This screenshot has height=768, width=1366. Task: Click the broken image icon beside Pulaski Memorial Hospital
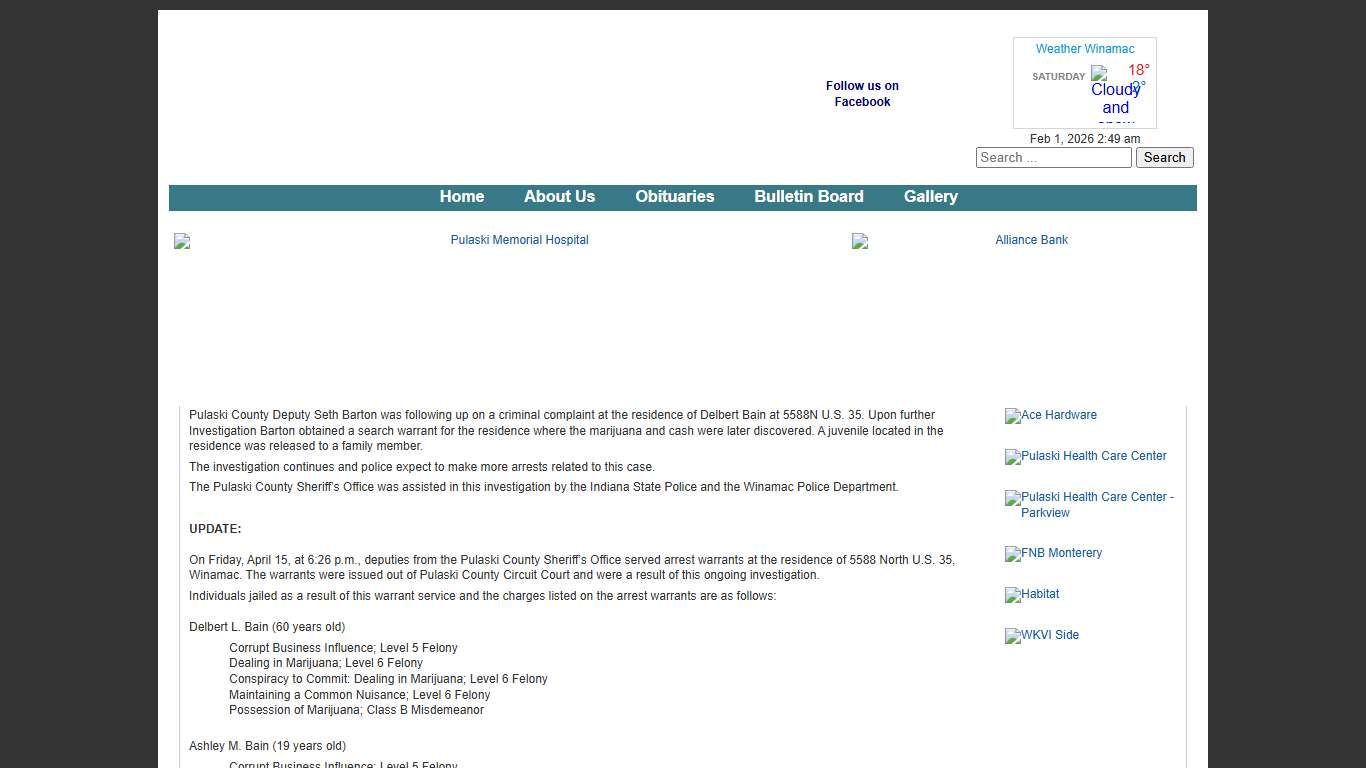click(x=182, y=241)
